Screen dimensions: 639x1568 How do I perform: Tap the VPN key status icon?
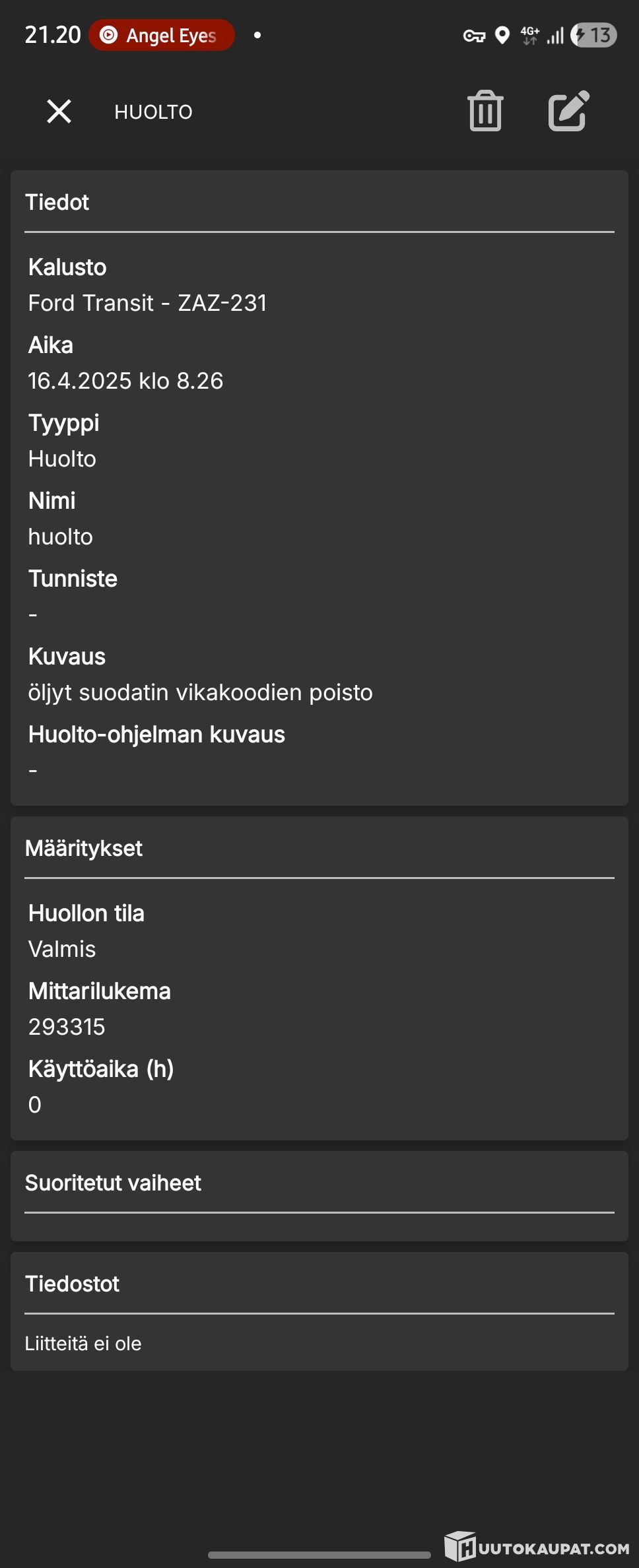474,36
